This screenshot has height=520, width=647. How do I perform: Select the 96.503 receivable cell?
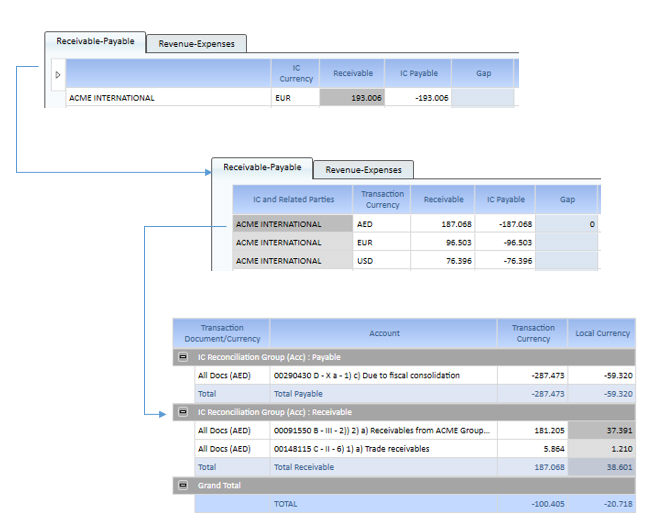pyautogui.click(x=443, y=243)
